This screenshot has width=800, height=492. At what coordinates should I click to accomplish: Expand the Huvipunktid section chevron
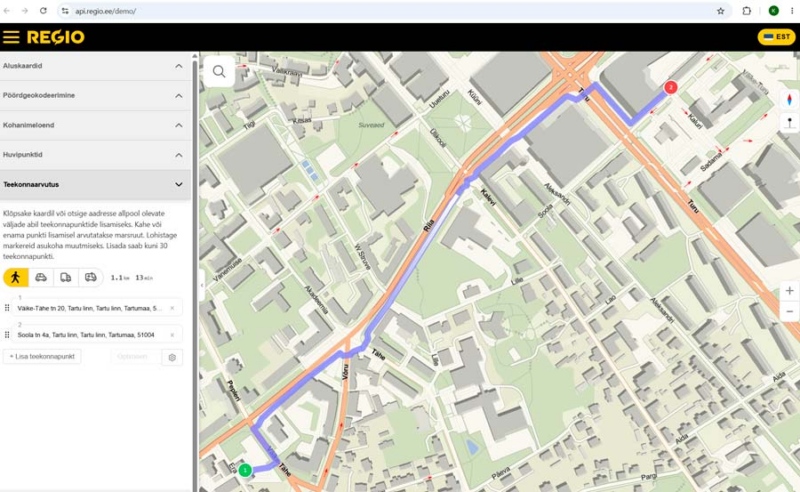(179, 155)
